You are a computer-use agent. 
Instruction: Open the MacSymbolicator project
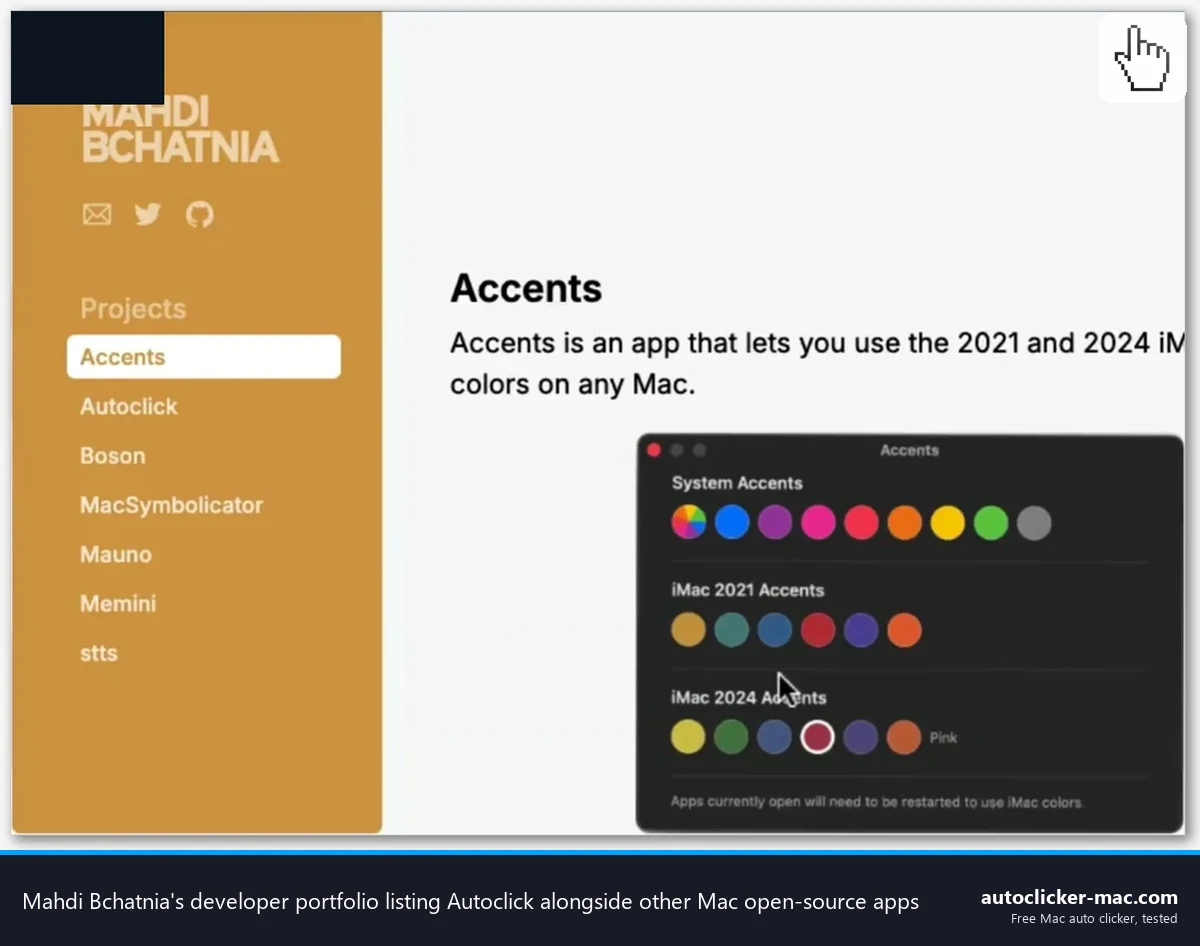172,505
